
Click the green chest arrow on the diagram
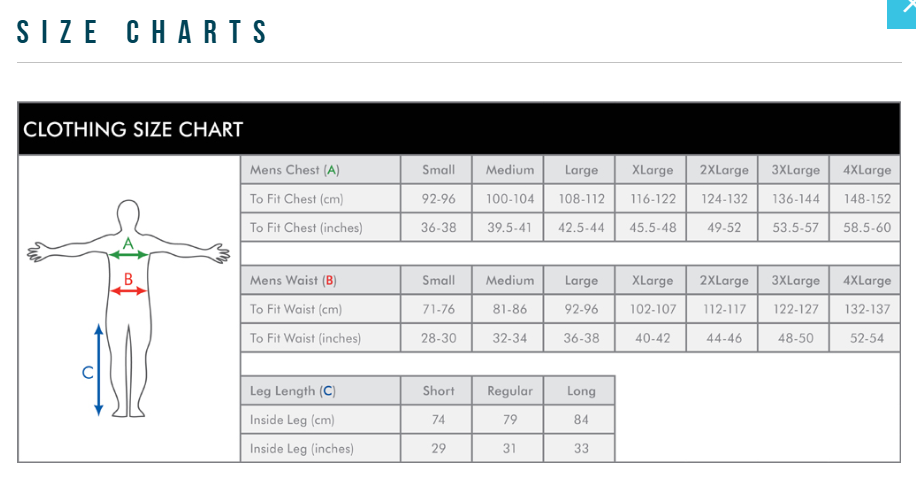coord(128,255)
